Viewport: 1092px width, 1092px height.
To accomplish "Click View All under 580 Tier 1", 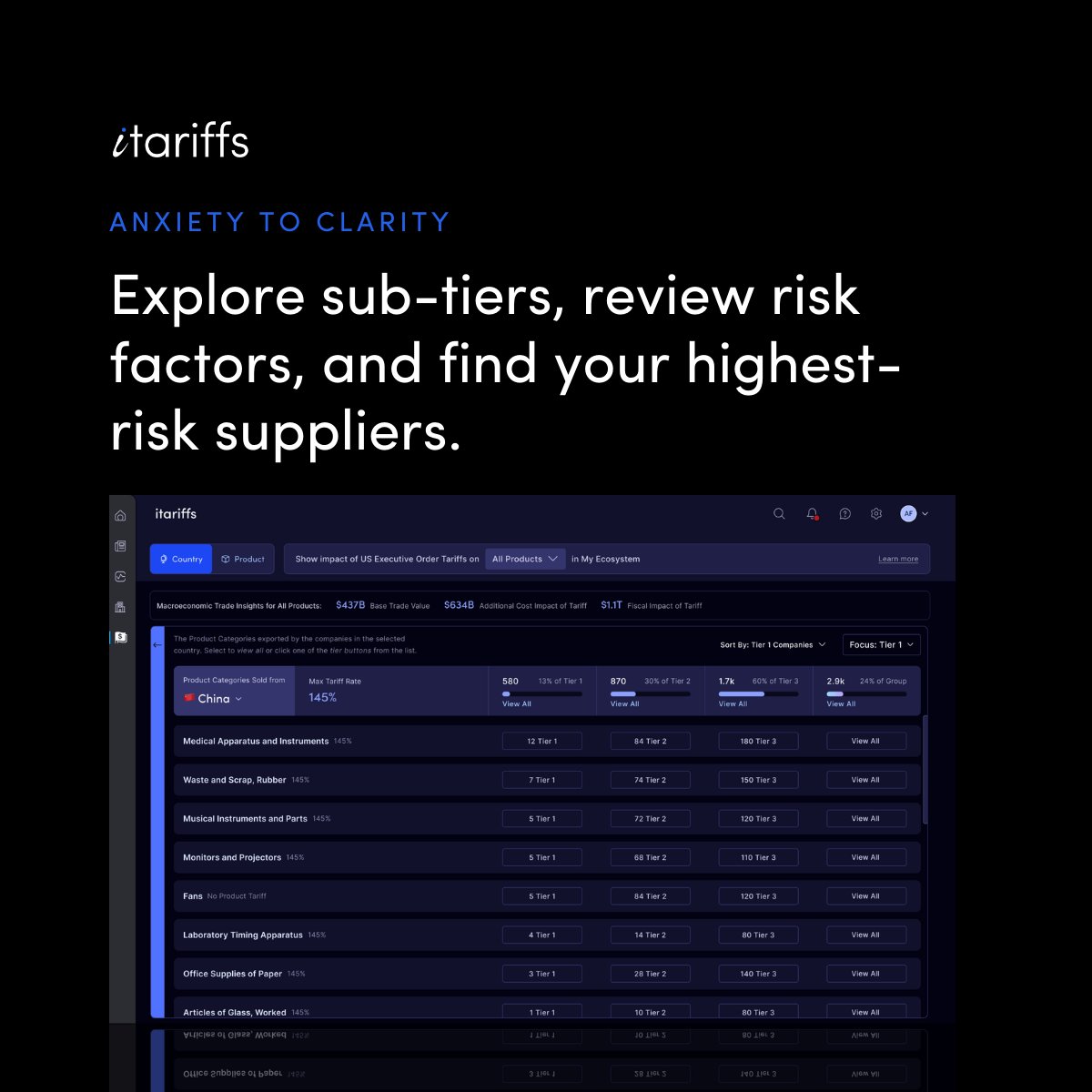I will 517,704.
